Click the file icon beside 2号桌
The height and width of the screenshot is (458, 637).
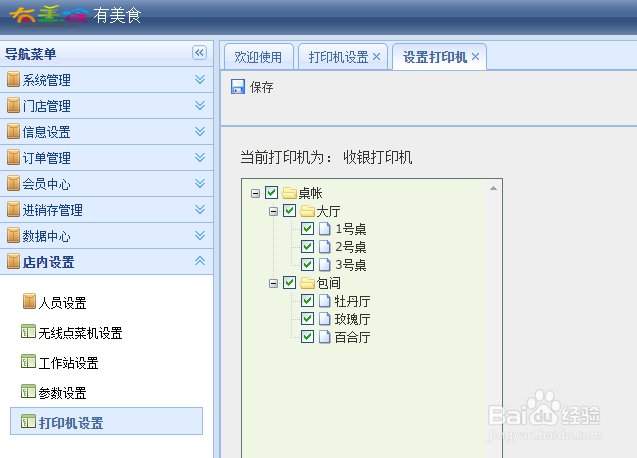pos(324,247)
